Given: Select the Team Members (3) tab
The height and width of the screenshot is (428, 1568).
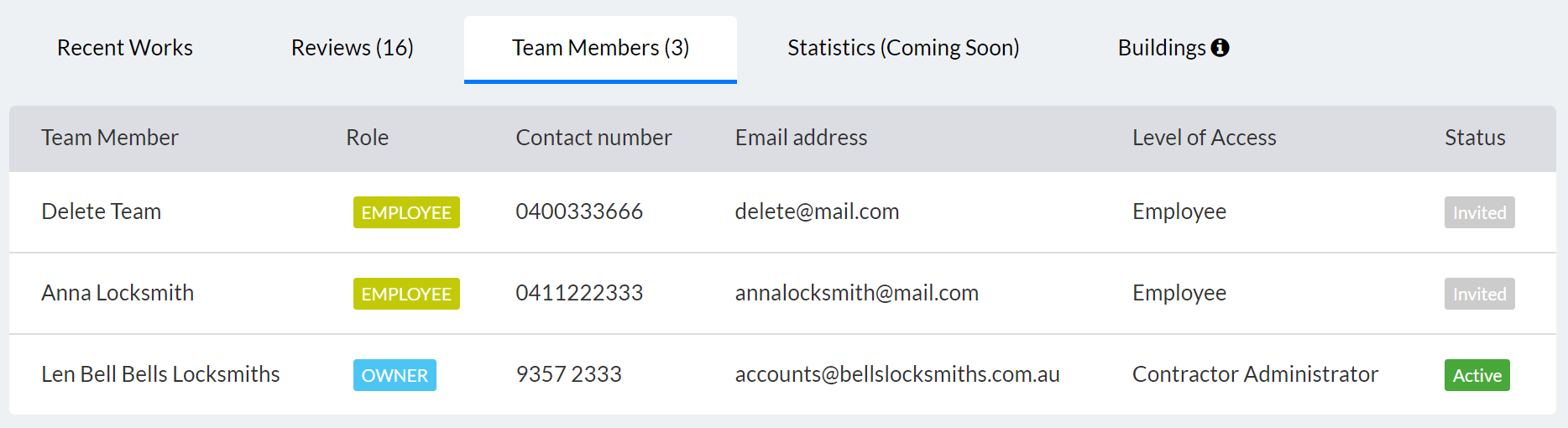Looking at the screenshot, I should tap(600, 48).
